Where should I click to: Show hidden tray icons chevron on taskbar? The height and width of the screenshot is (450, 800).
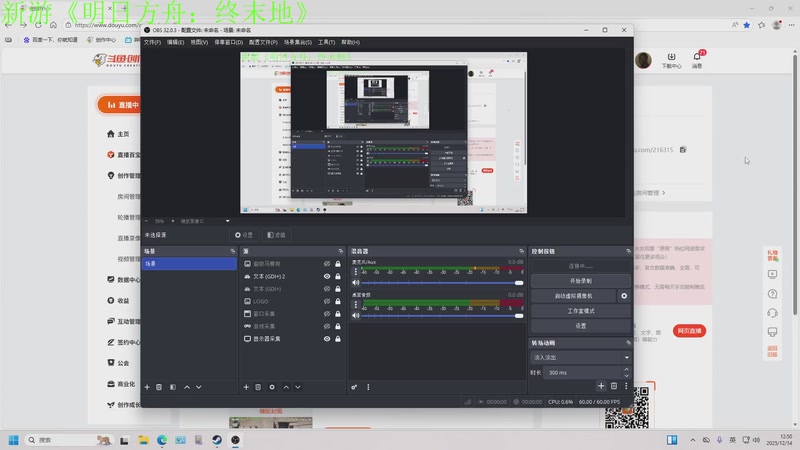(x=692, y=440)
